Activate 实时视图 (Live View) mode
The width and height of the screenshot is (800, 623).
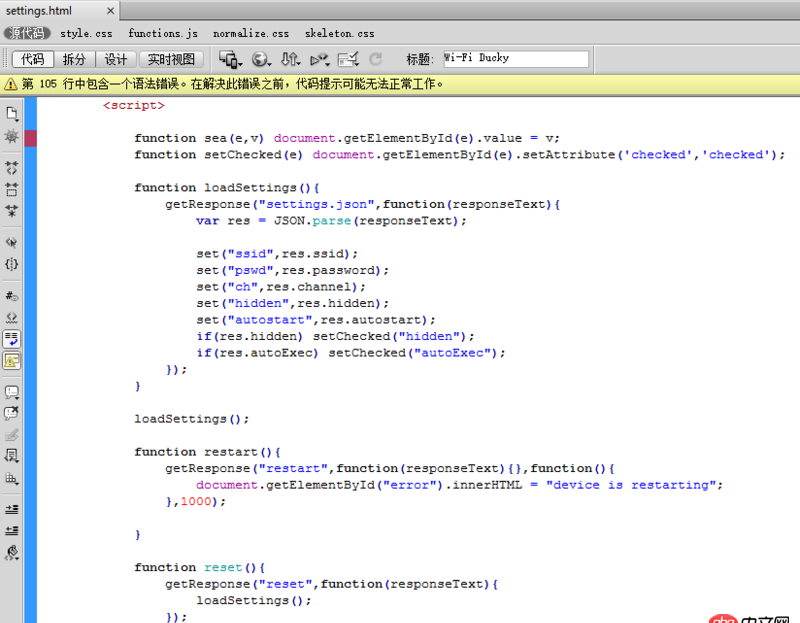point(170,58)
